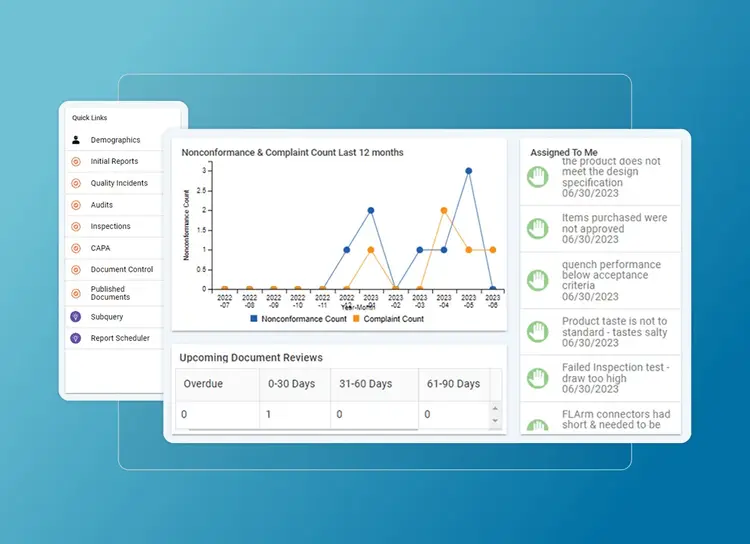Open the Report Scheduler link
The height and width of the screenshot is (544, 750).
(x=120, y=338)
